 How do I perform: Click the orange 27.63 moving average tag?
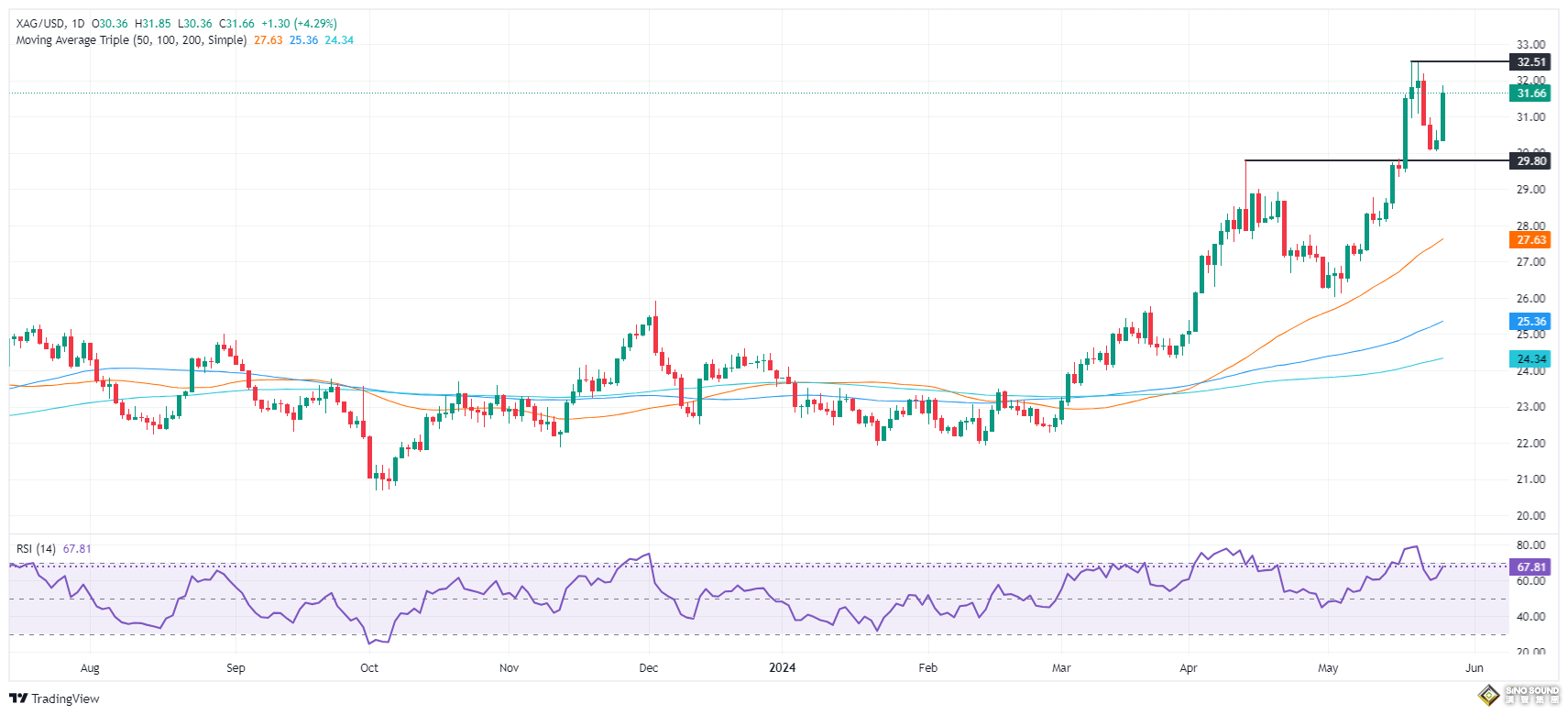pos(1530,240)
